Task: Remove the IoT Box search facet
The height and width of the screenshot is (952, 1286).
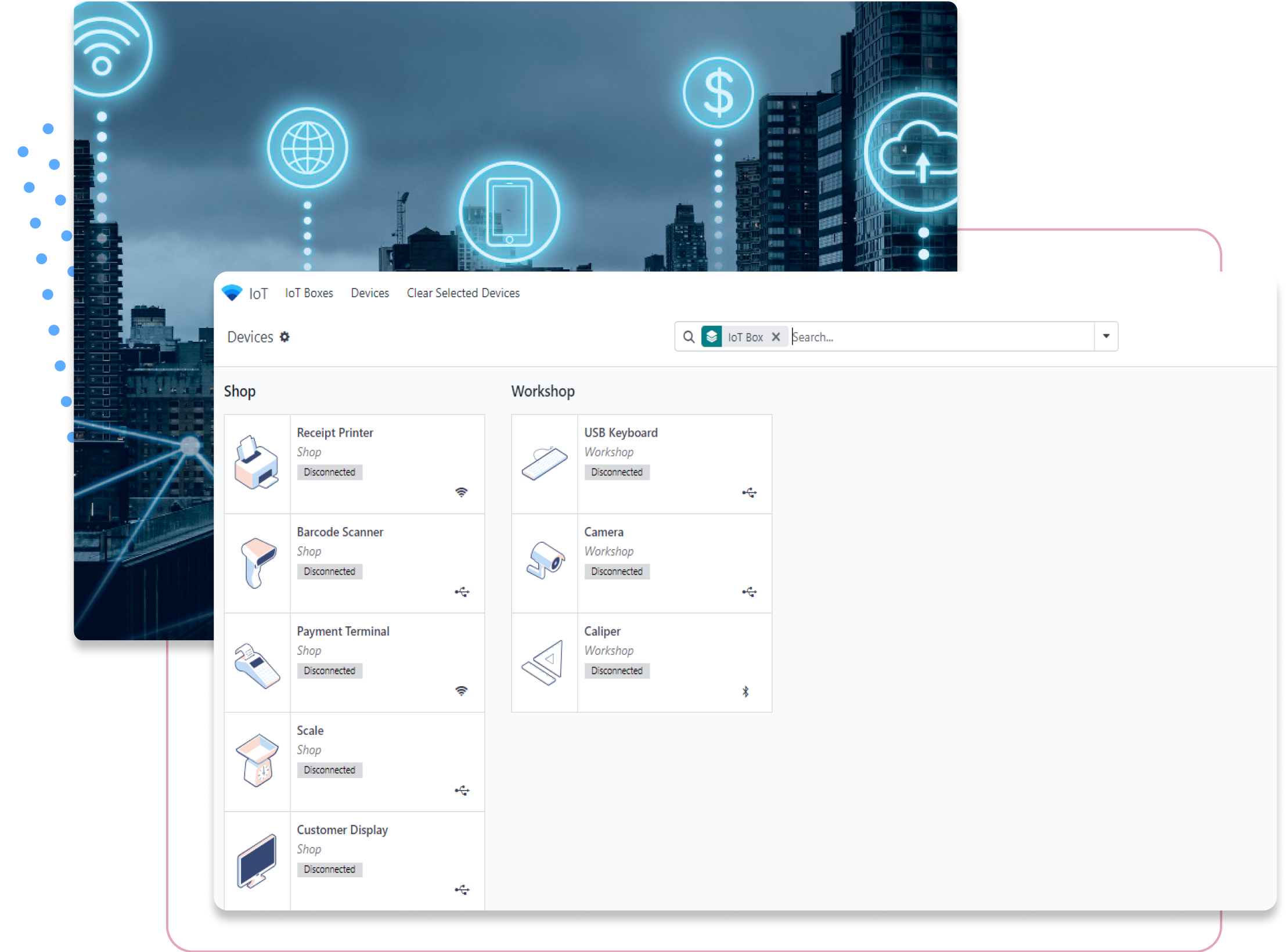Action: (x=776, y=337)
